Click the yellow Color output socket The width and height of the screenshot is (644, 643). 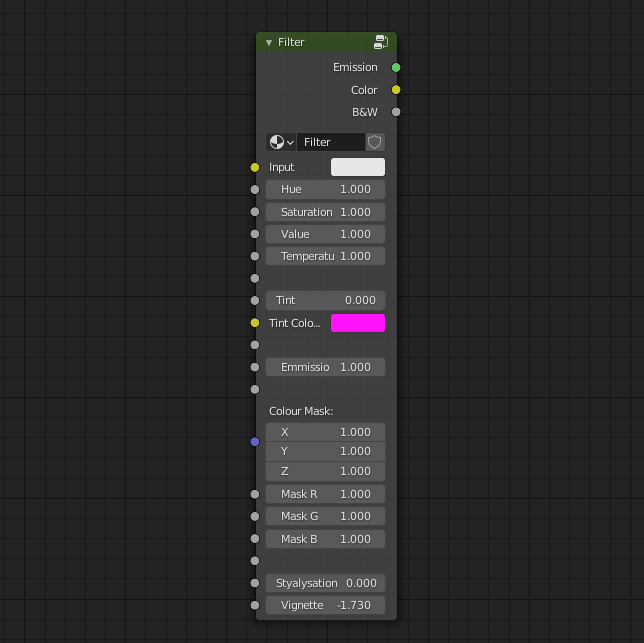pyautogui.click(x=396, y=90)
